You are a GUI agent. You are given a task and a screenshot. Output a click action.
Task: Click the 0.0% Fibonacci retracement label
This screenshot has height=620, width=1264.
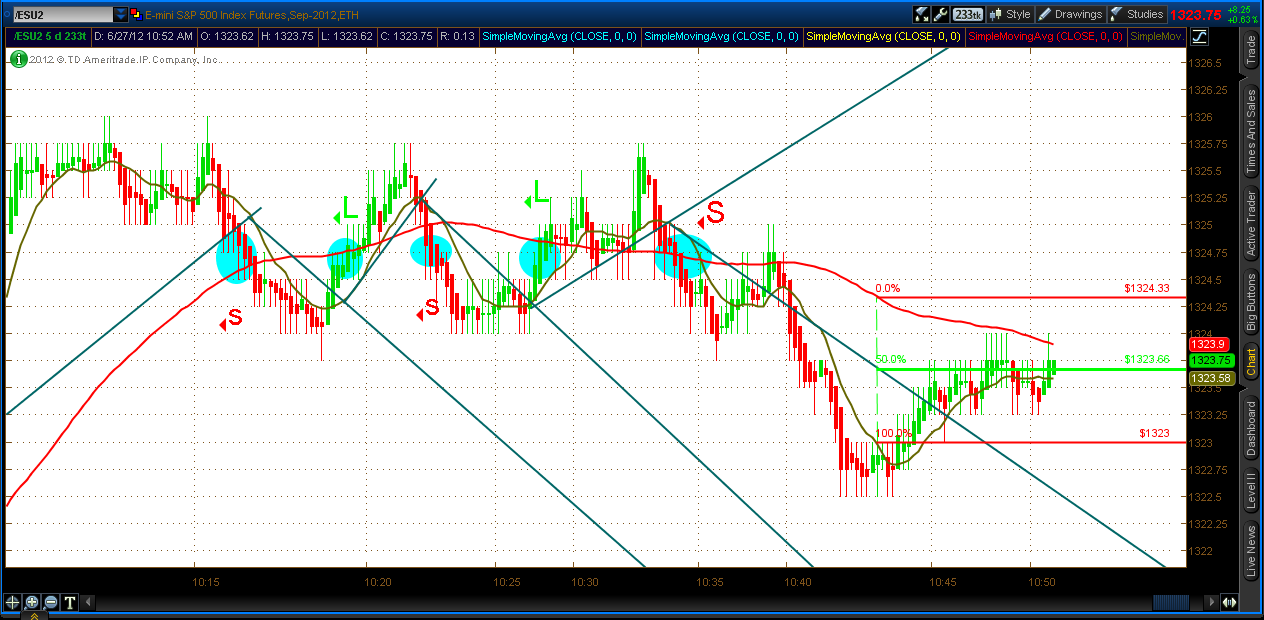tap(887, 288)
